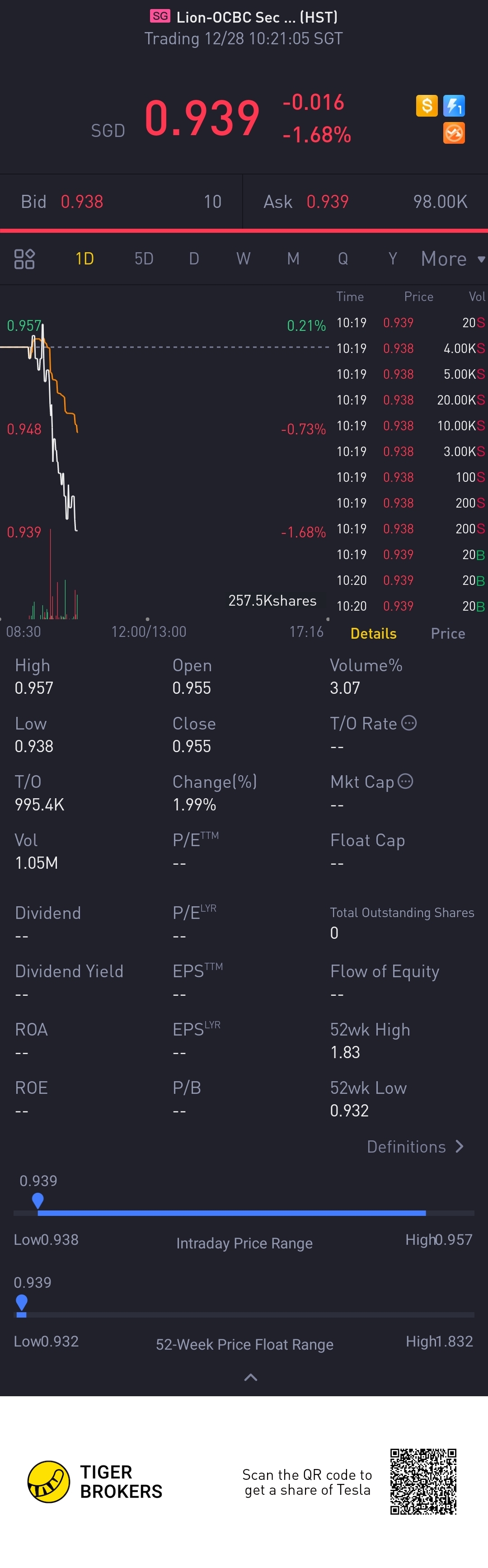Tap the orange round badge icon
Viewport: 488px width, 1568px height.
454,133
